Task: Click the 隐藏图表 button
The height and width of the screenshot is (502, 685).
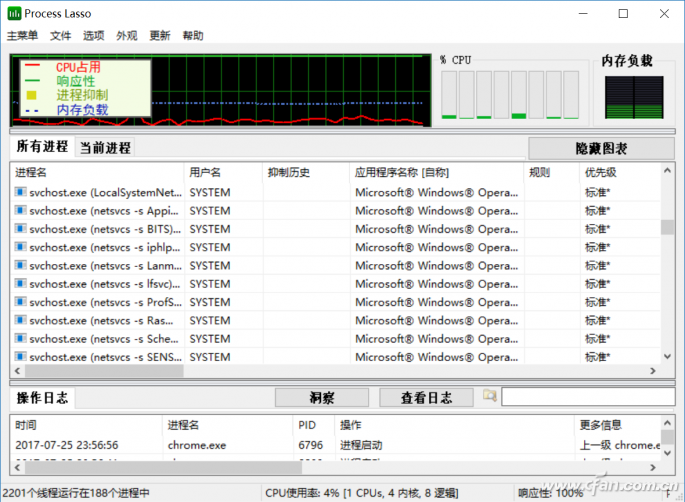Action: 601,149
